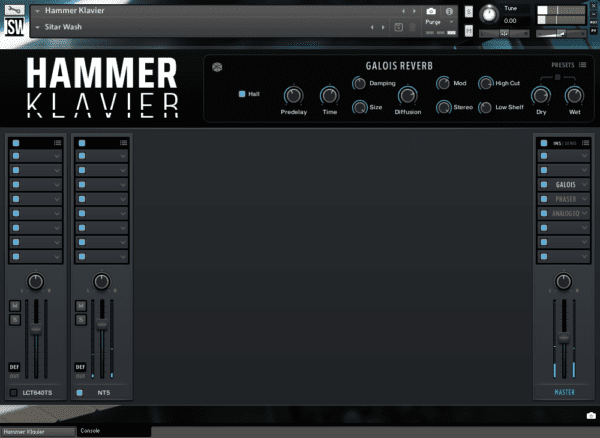Click the camera icon in the bottom-right corner
Viewport: 600px width, 438px height.
point(591,415)
